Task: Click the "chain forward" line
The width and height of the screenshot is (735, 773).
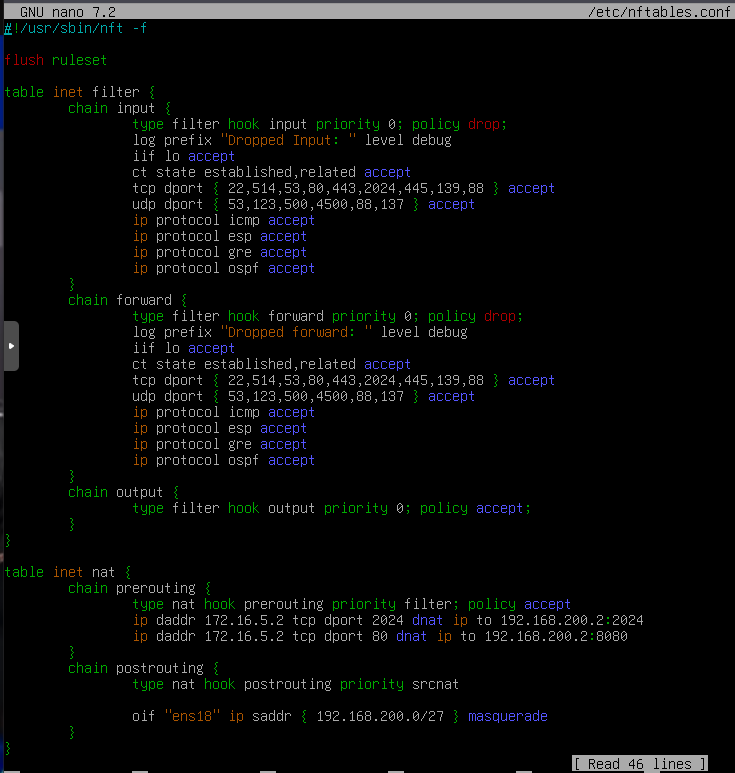Action: tap(123, 300)
